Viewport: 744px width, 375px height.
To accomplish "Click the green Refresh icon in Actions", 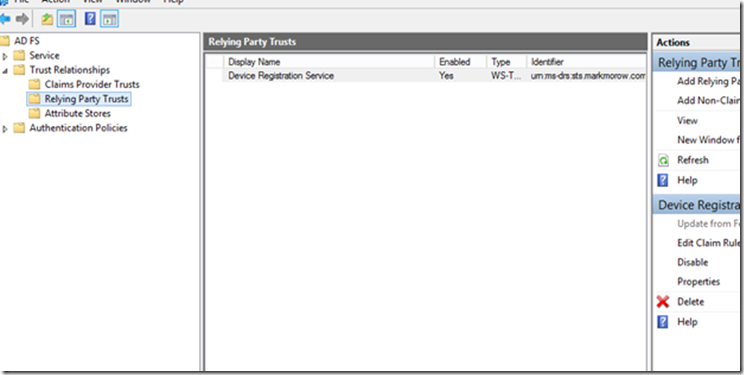I will click(x=663, y=160).
